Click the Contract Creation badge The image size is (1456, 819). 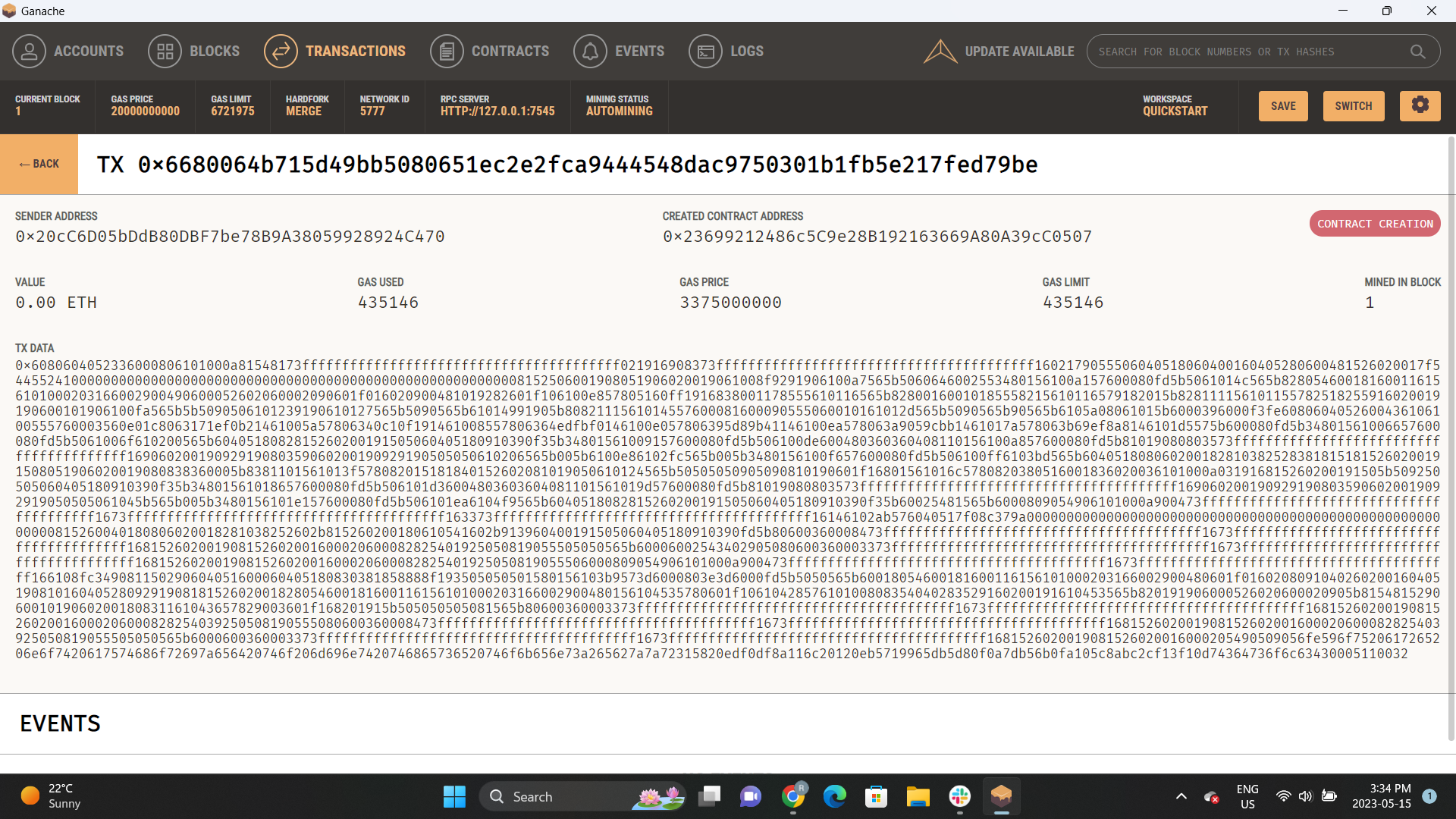1375,223
